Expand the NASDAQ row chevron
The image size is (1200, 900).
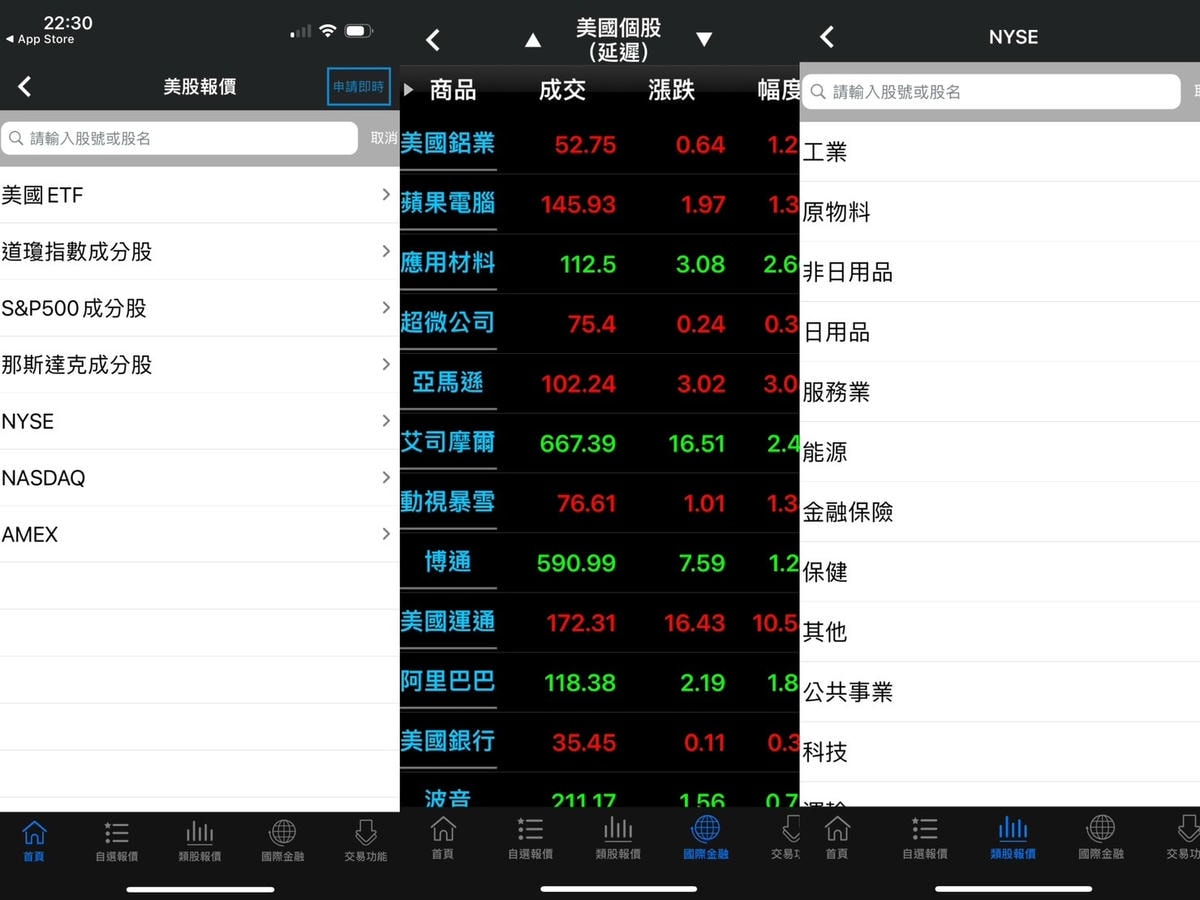[x=386, y=477]
